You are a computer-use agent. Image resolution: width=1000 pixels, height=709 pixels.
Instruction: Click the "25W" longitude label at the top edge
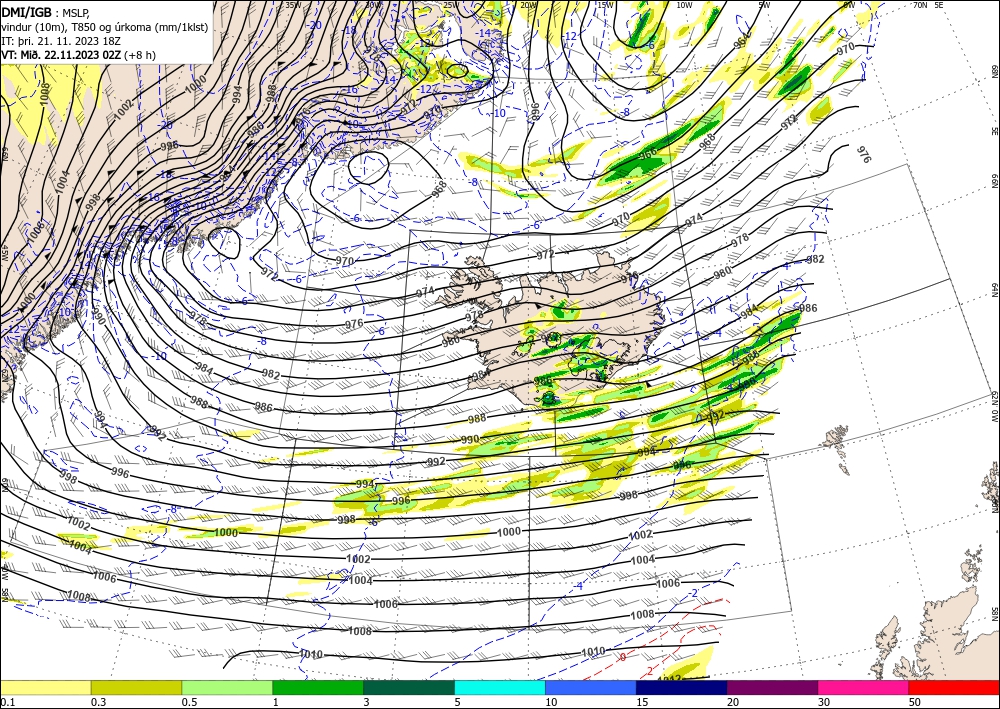pyautogui.click(x=450, y=5)
